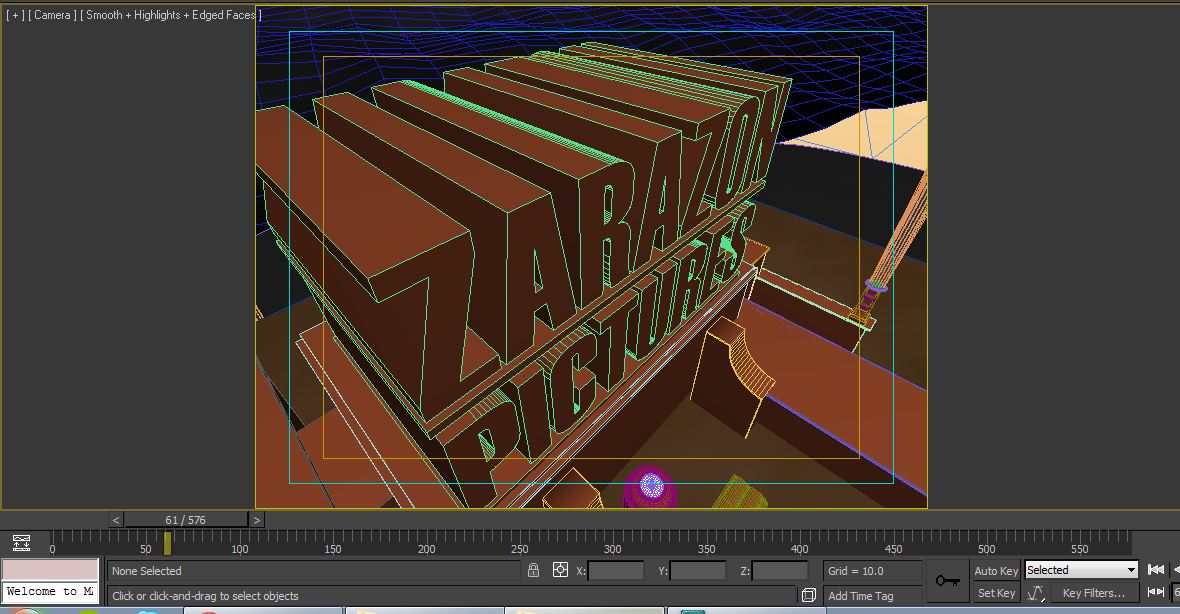Click the Key Mode Toggle icon
This screenshot has height=614, width=1180.
pyautogui.click(x=1156, y=593)
